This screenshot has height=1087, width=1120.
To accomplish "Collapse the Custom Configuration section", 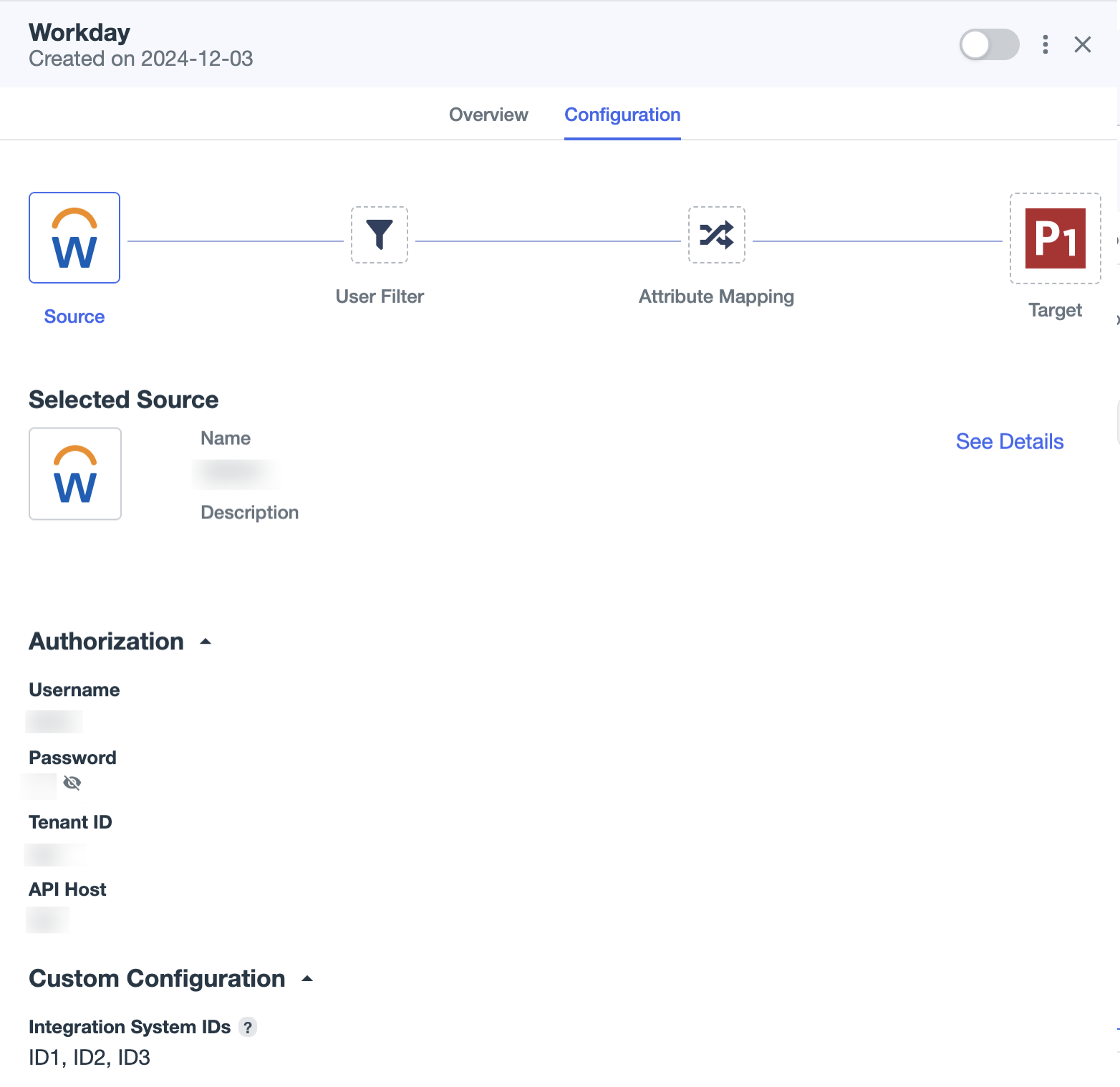I will pyautogui.click(x=307, y=979).
